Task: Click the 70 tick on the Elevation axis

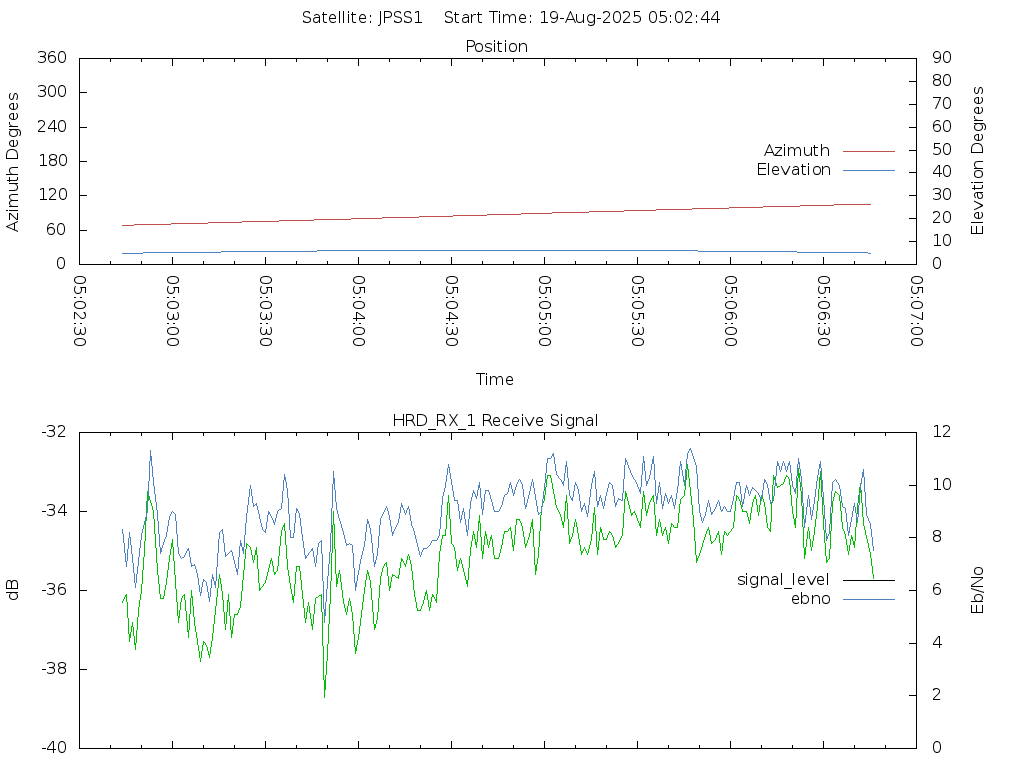Action: (x=942, y=104)
